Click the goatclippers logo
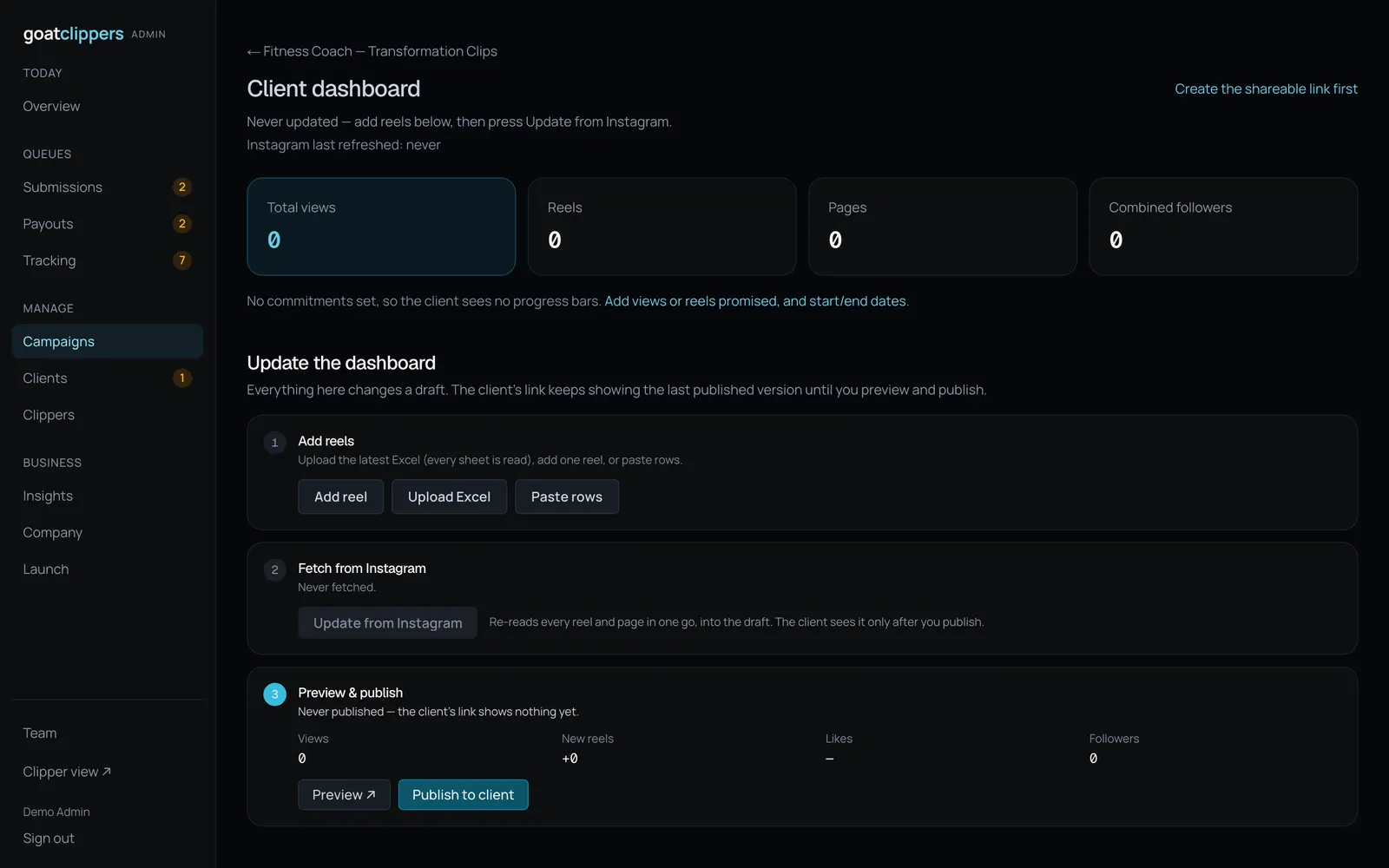Screen dimensions: 1389x868 click(73, 34)
